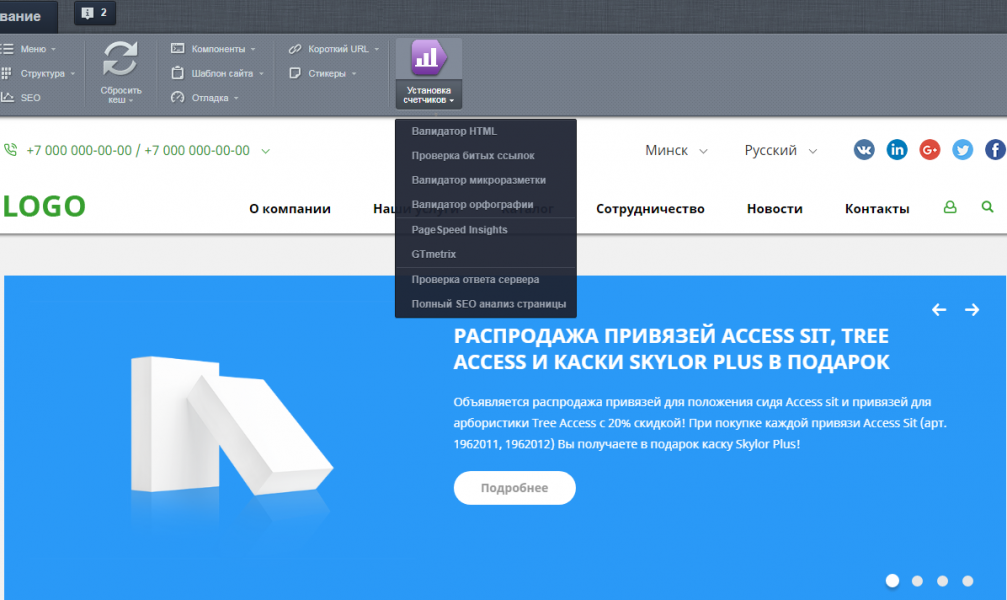Click the purple Установка счетчиков chart icon
1007x600 pixels.
click(428, 58)
